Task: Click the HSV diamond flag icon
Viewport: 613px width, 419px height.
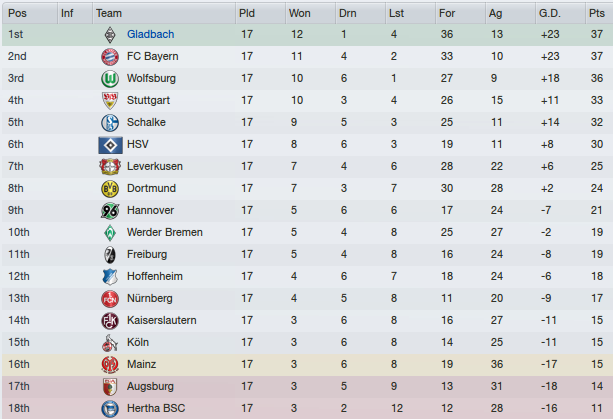Action: click(110, 145)
